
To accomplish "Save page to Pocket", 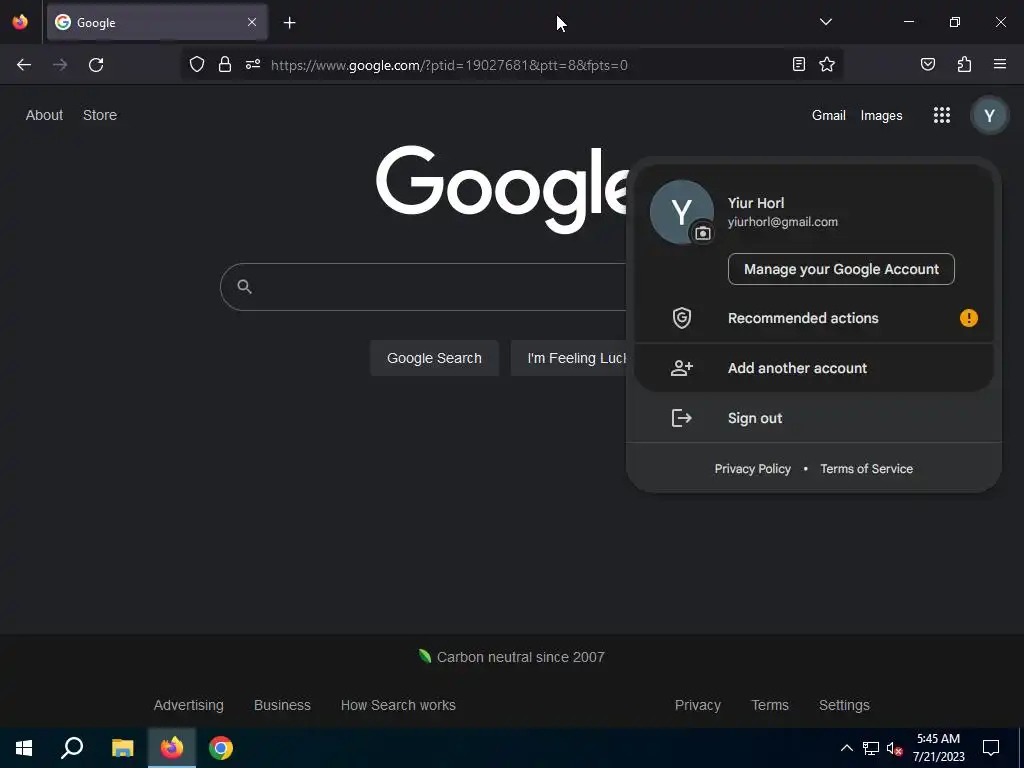I will 927,64.
